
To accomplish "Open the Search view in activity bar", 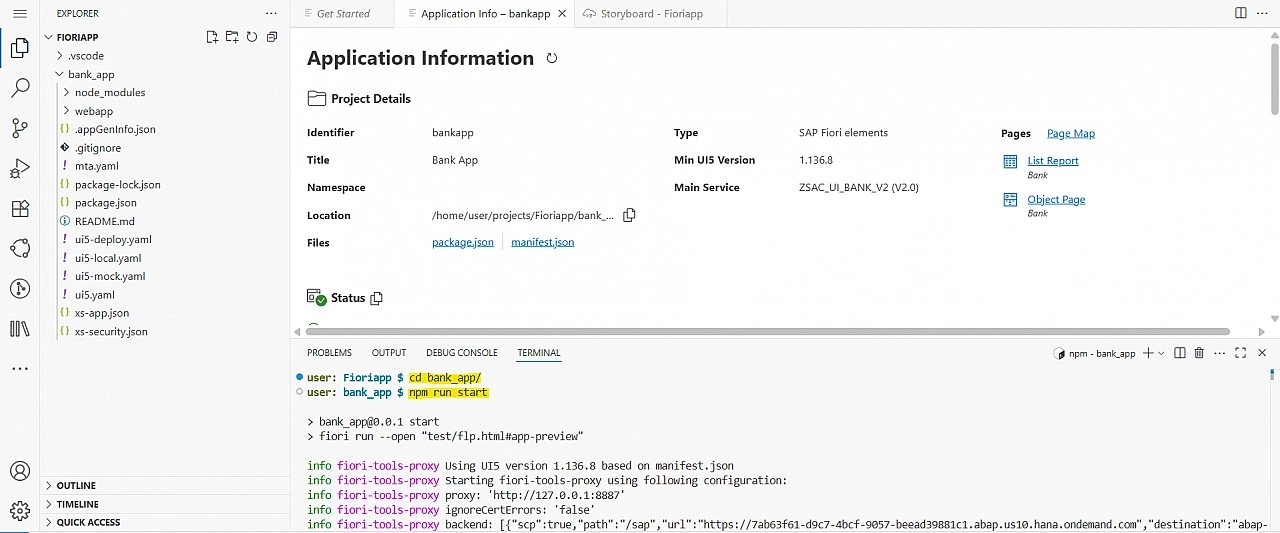I will [20, 88].
